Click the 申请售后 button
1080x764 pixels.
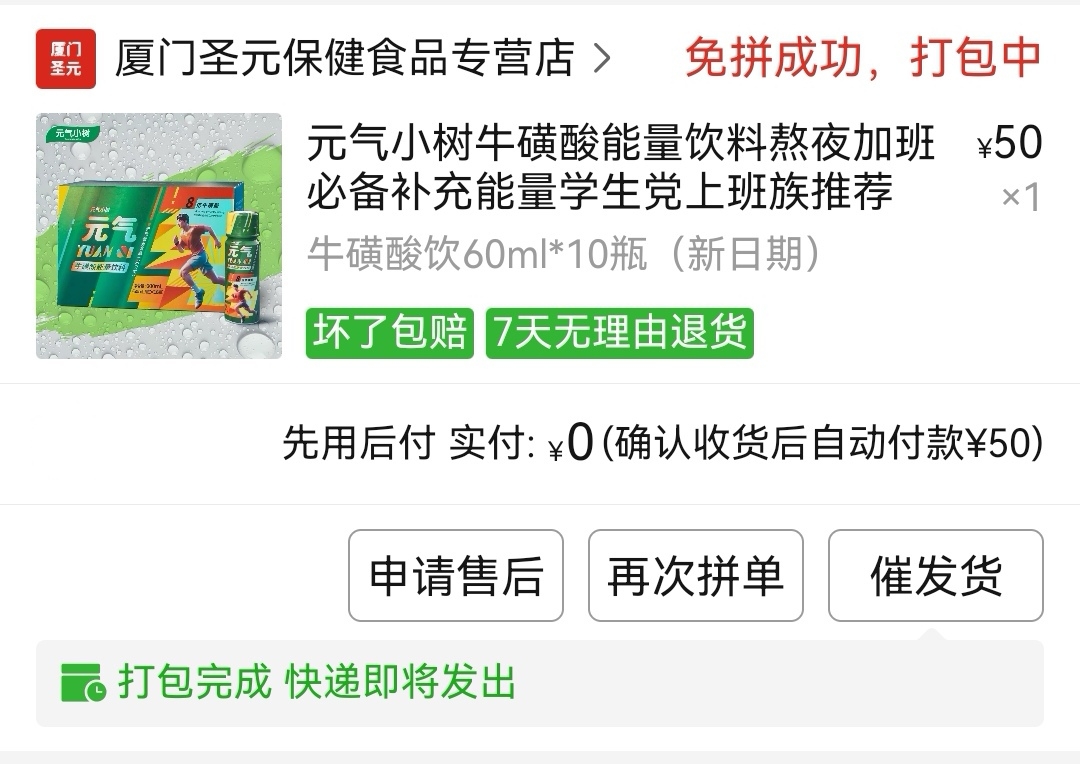click(x=456, y=575)
